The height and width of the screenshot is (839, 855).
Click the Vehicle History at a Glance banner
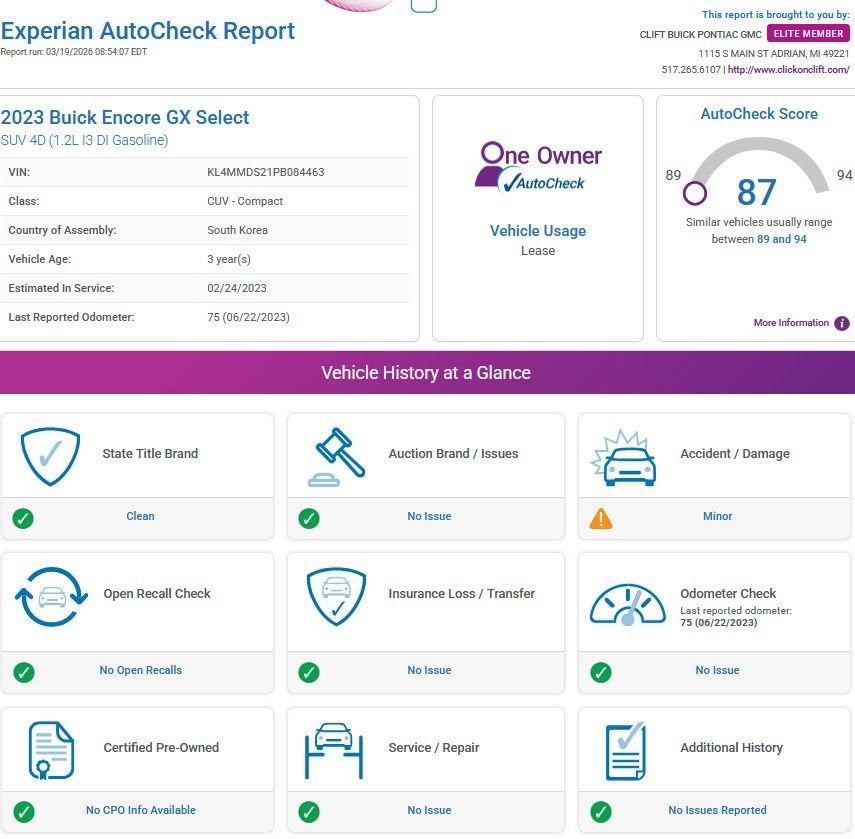click(x=427, y=373)
